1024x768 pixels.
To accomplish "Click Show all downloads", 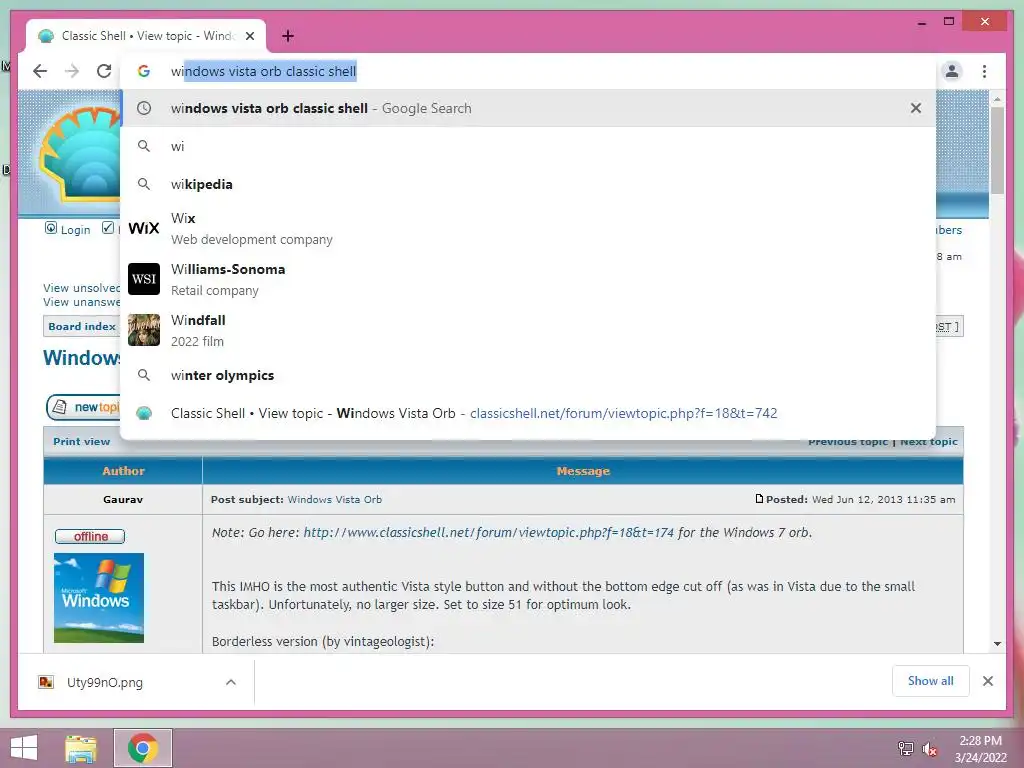I will [x=931, y=681].
